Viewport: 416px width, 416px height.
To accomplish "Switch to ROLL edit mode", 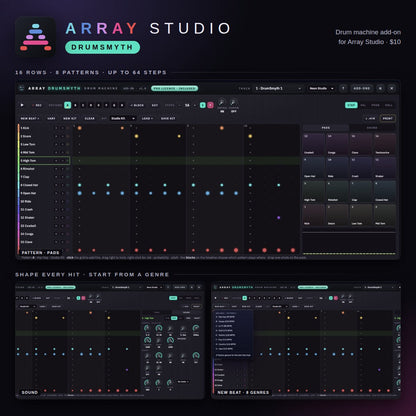I will point(388,105).
